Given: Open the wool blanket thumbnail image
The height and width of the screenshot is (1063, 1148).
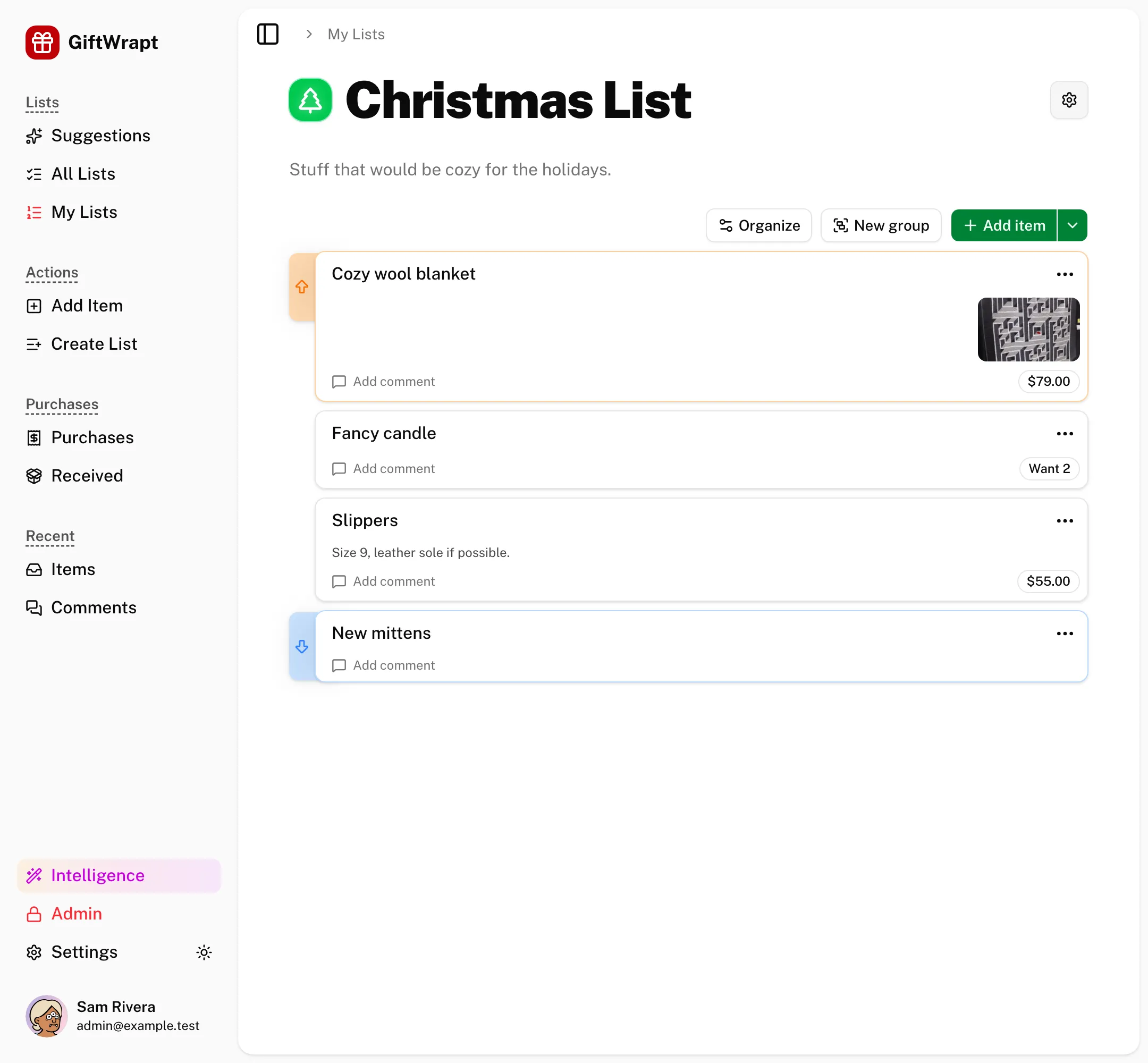Looking at the screenshot, I should click(1028, 330).
